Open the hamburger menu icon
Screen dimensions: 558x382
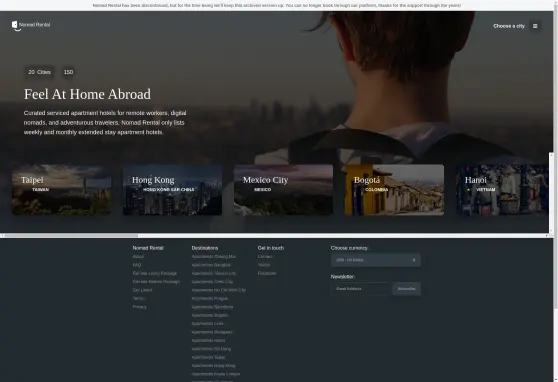point(535,26)
